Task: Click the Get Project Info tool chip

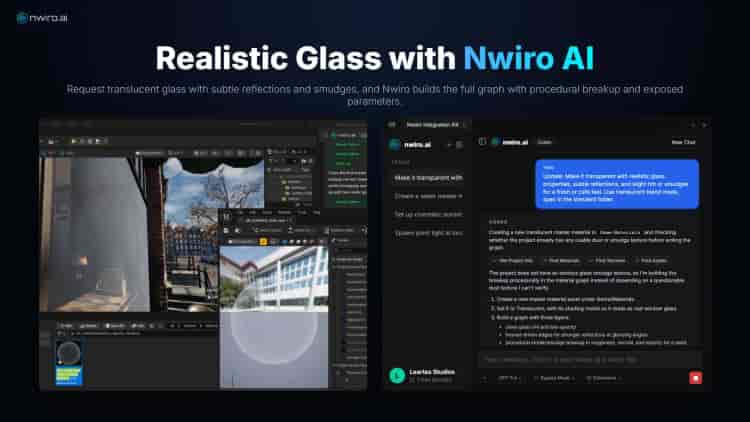Action: (x=515, y=260)
